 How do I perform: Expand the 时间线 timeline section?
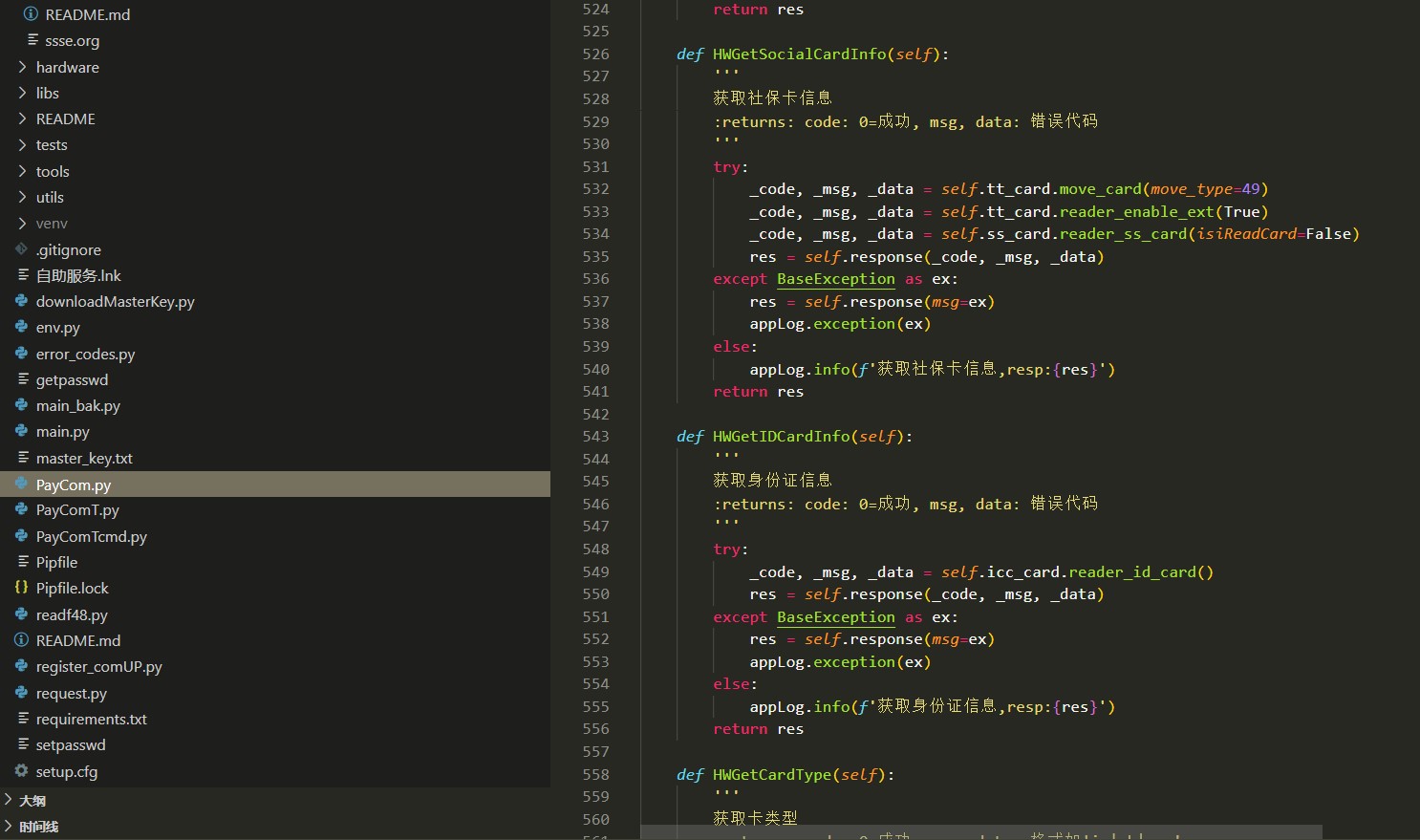coord(9,827)
